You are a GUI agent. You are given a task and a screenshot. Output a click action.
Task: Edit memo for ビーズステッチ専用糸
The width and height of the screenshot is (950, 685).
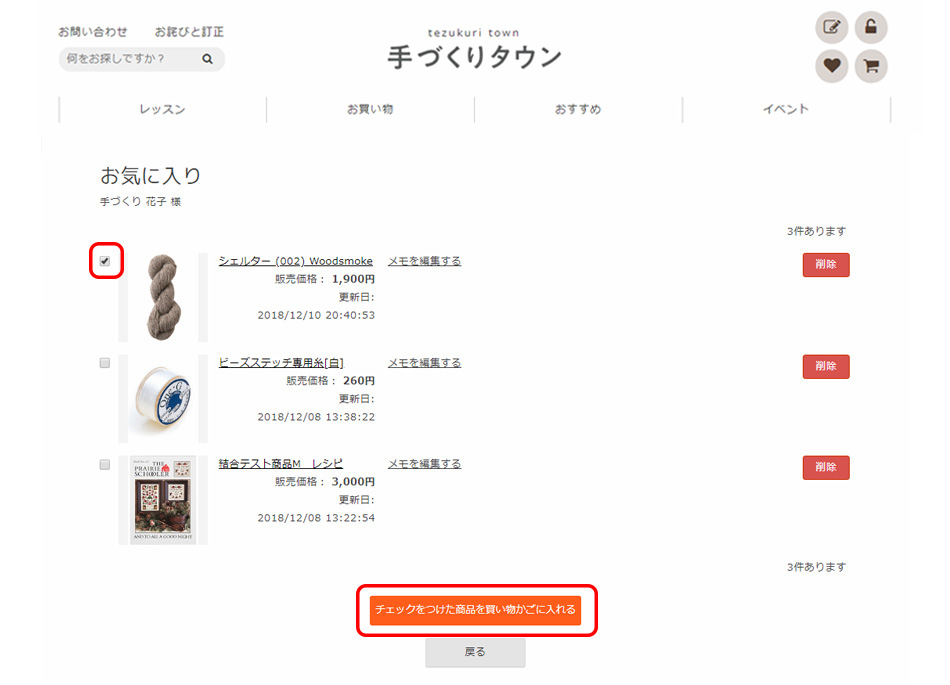tap(424, 363)
